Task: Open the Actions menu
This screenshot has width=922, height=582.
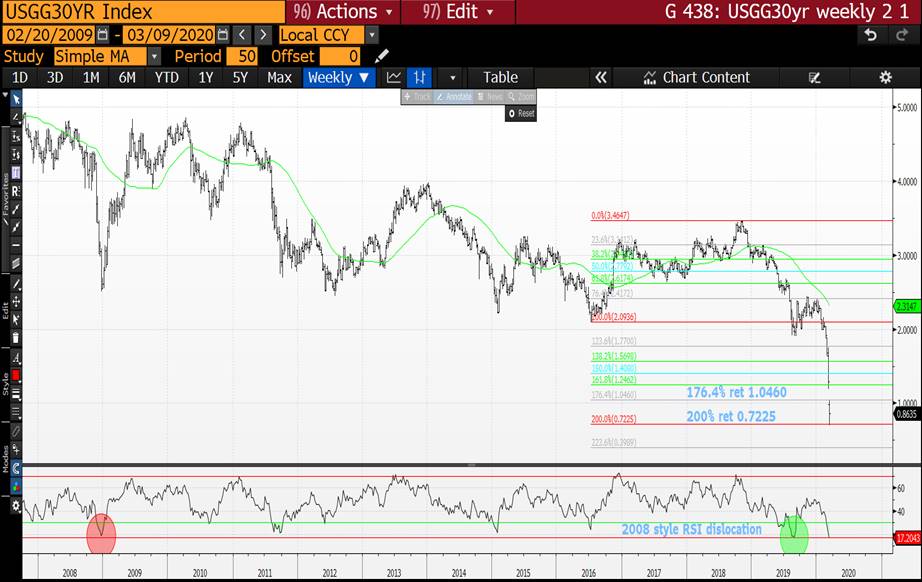Action: (x=340, y=12)
